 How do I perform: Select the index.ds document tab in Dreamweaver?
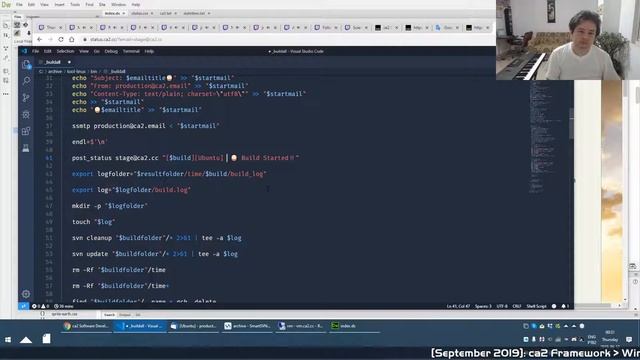[x=111, y=13]
